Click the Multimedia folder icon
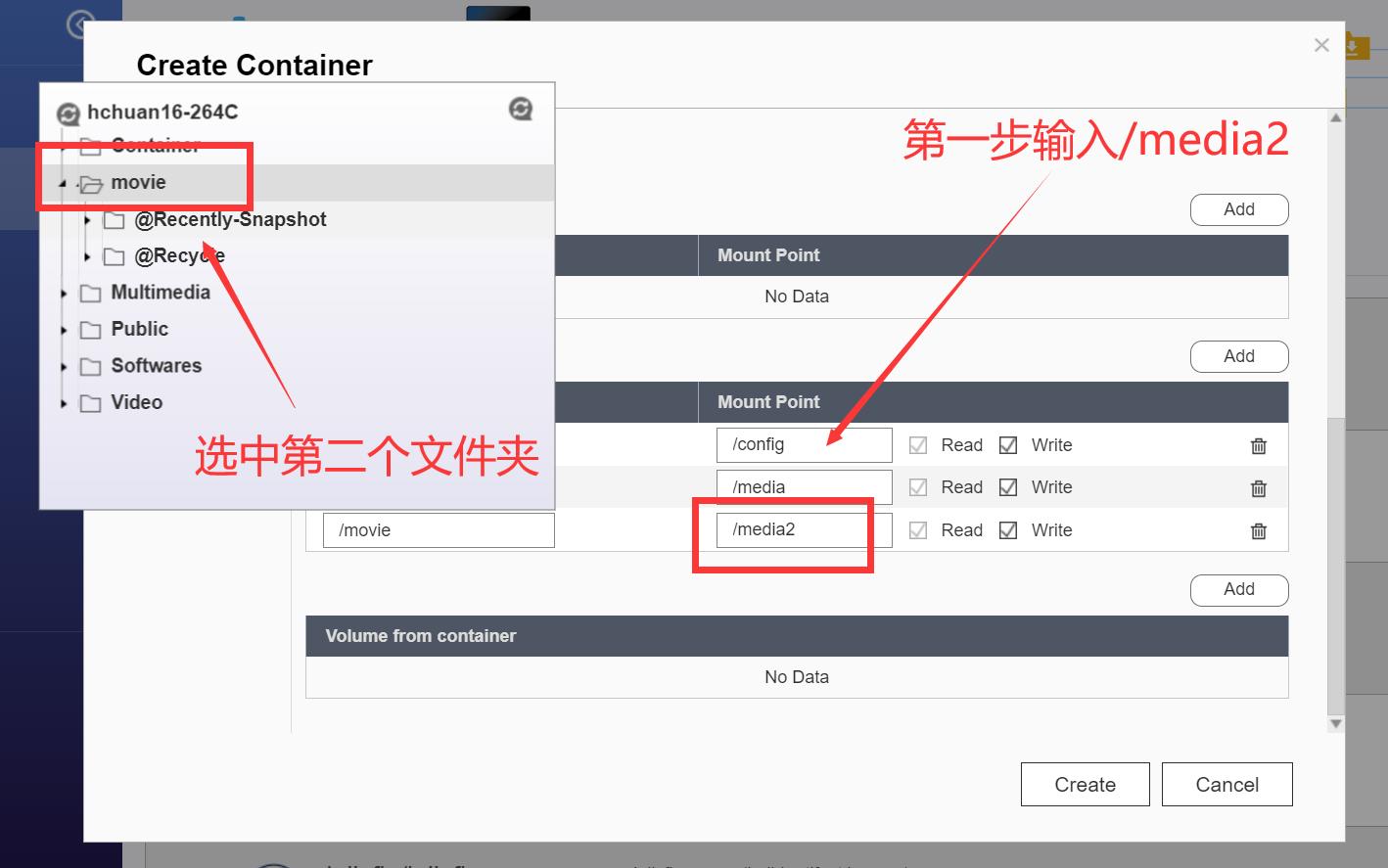Image resolution: width=1388 pixels, height=868 pixels. [91, 293]
